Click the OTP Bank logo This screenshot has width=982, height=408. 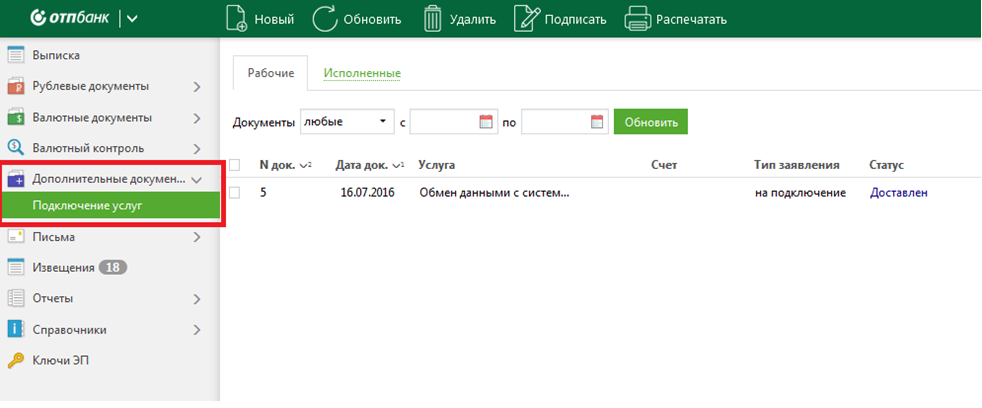point(70,18)
